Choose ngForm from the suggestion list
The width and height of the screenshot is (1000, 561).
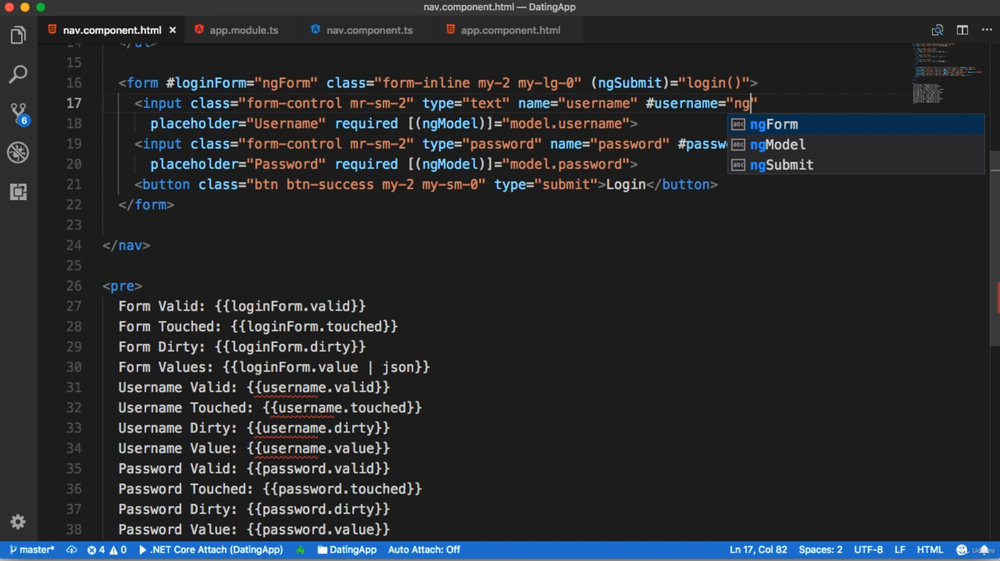tap(856, 124)
